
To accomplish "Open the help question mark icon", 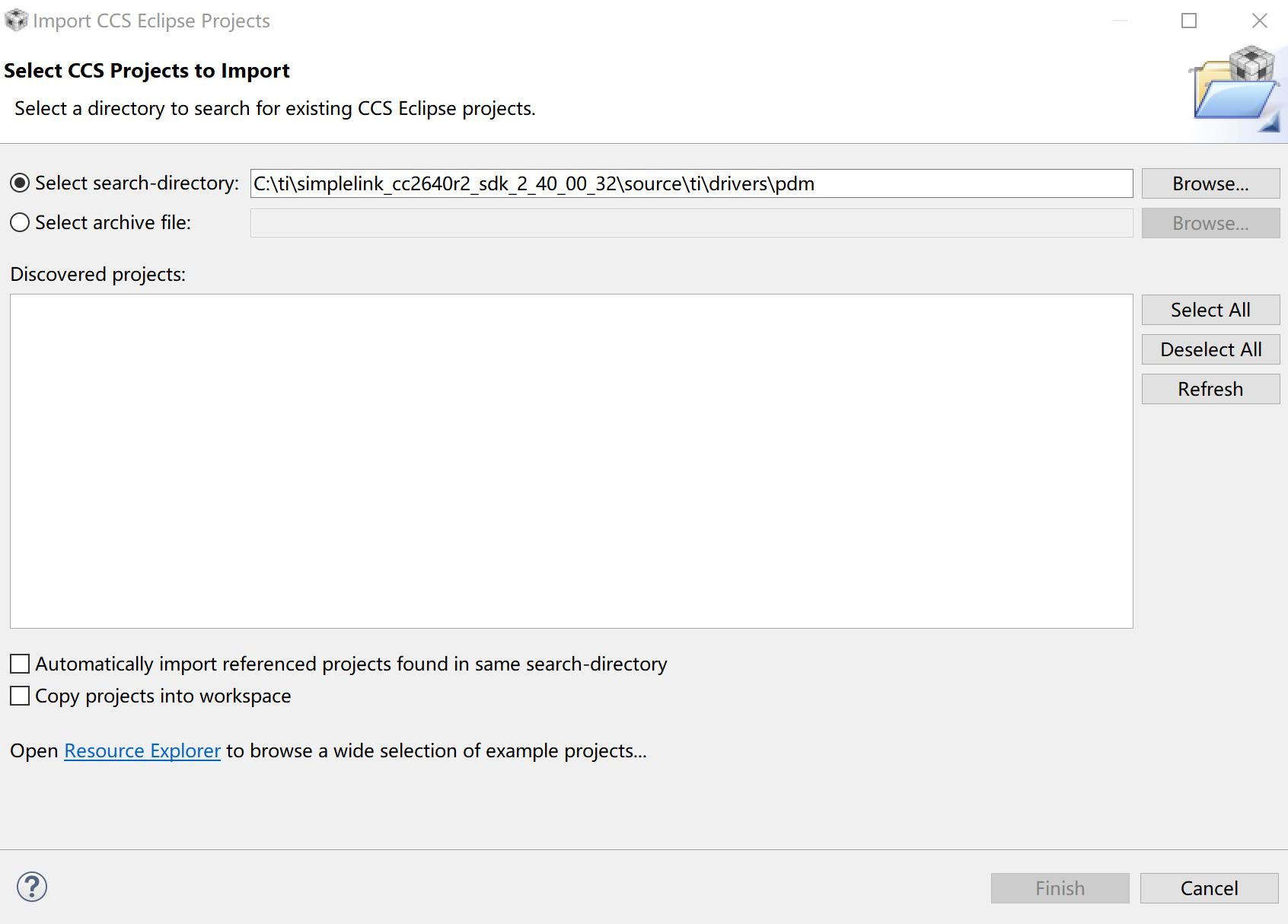I will [32, 887].
